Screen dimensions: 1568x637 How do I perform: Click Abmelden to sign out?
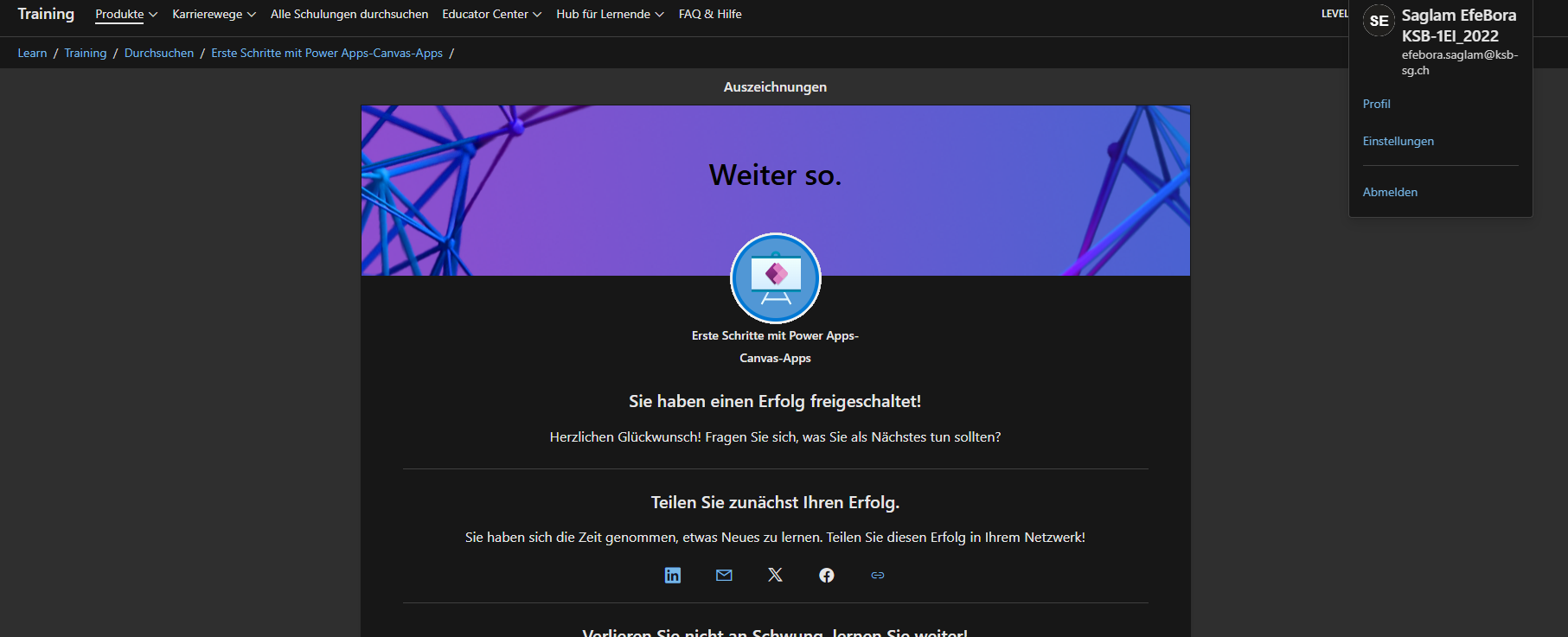point(1390,192)
